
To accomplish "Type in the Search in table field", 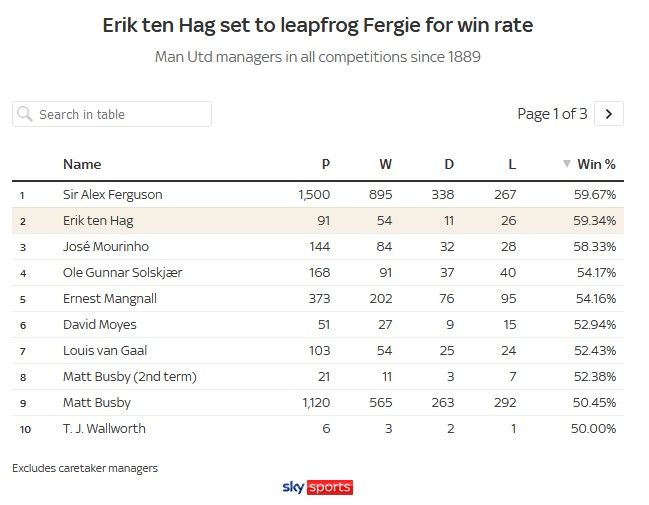I will coord(120,114).
